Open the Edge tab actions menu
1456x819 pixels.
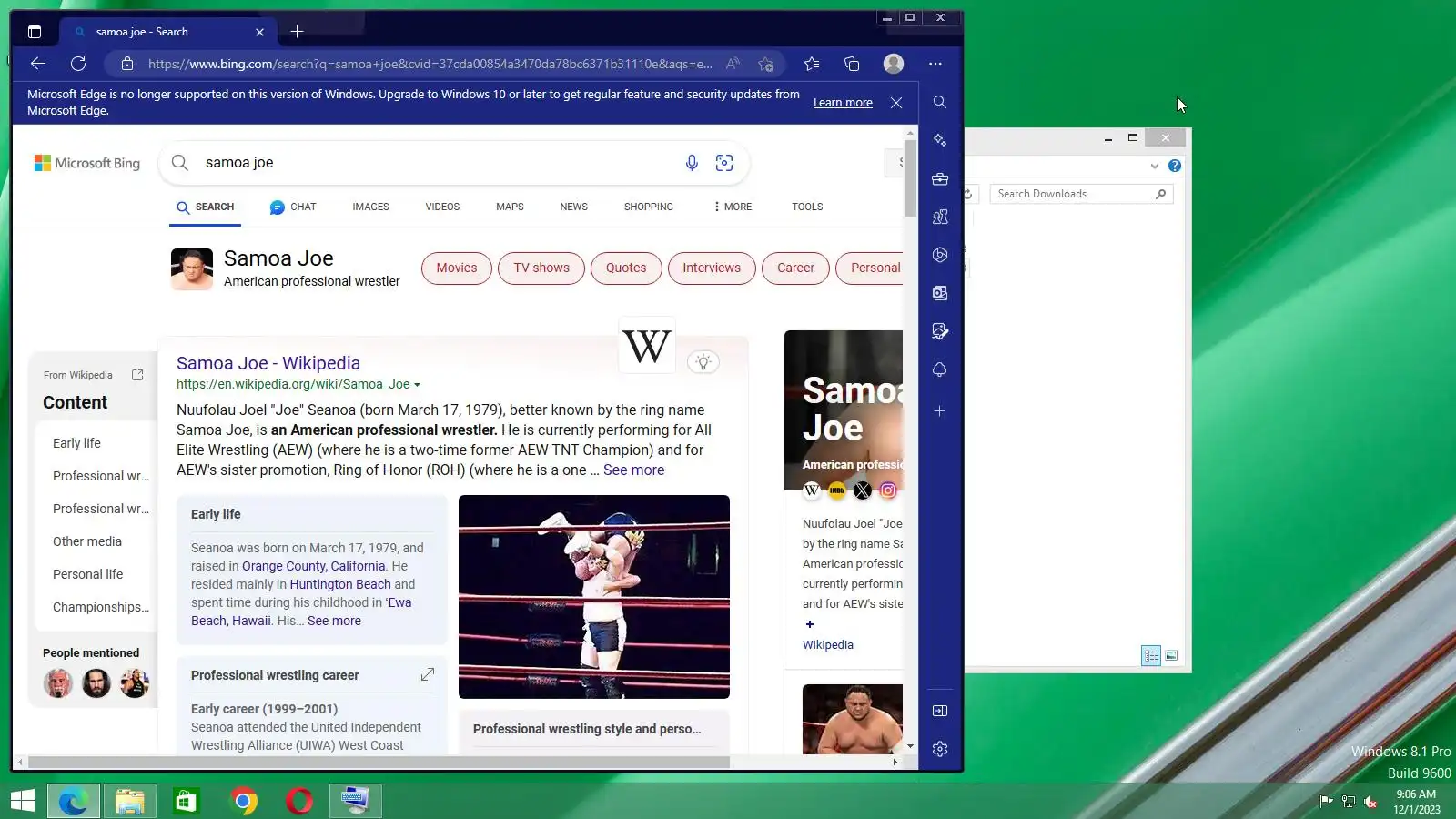click(35, 32)
